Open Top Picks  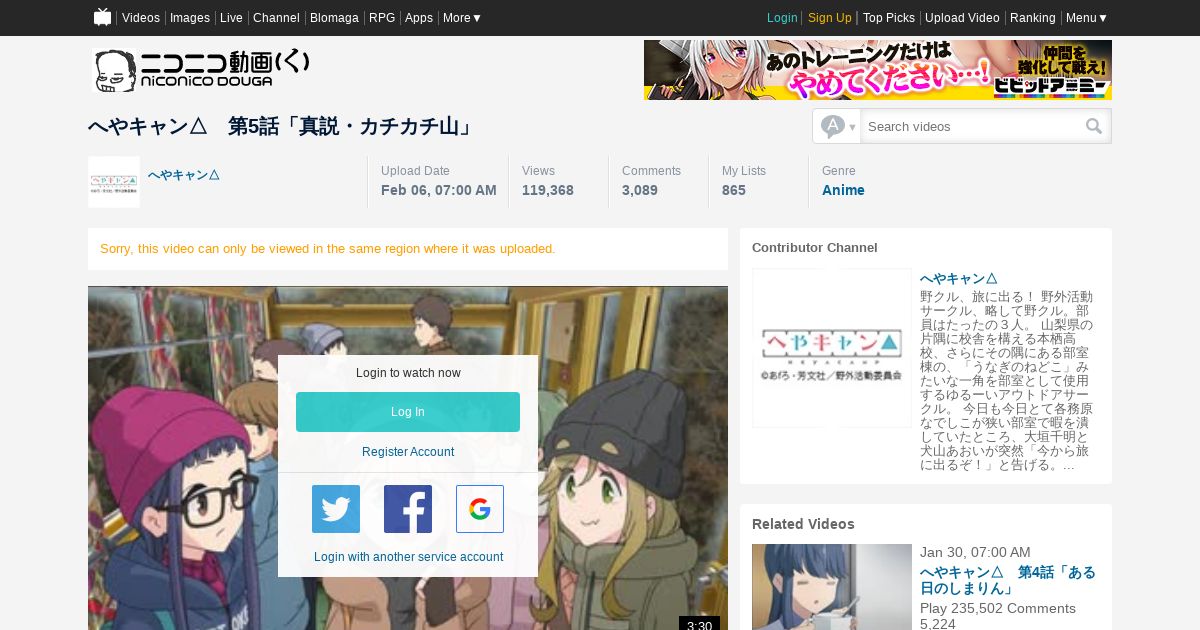coord(889,18)
